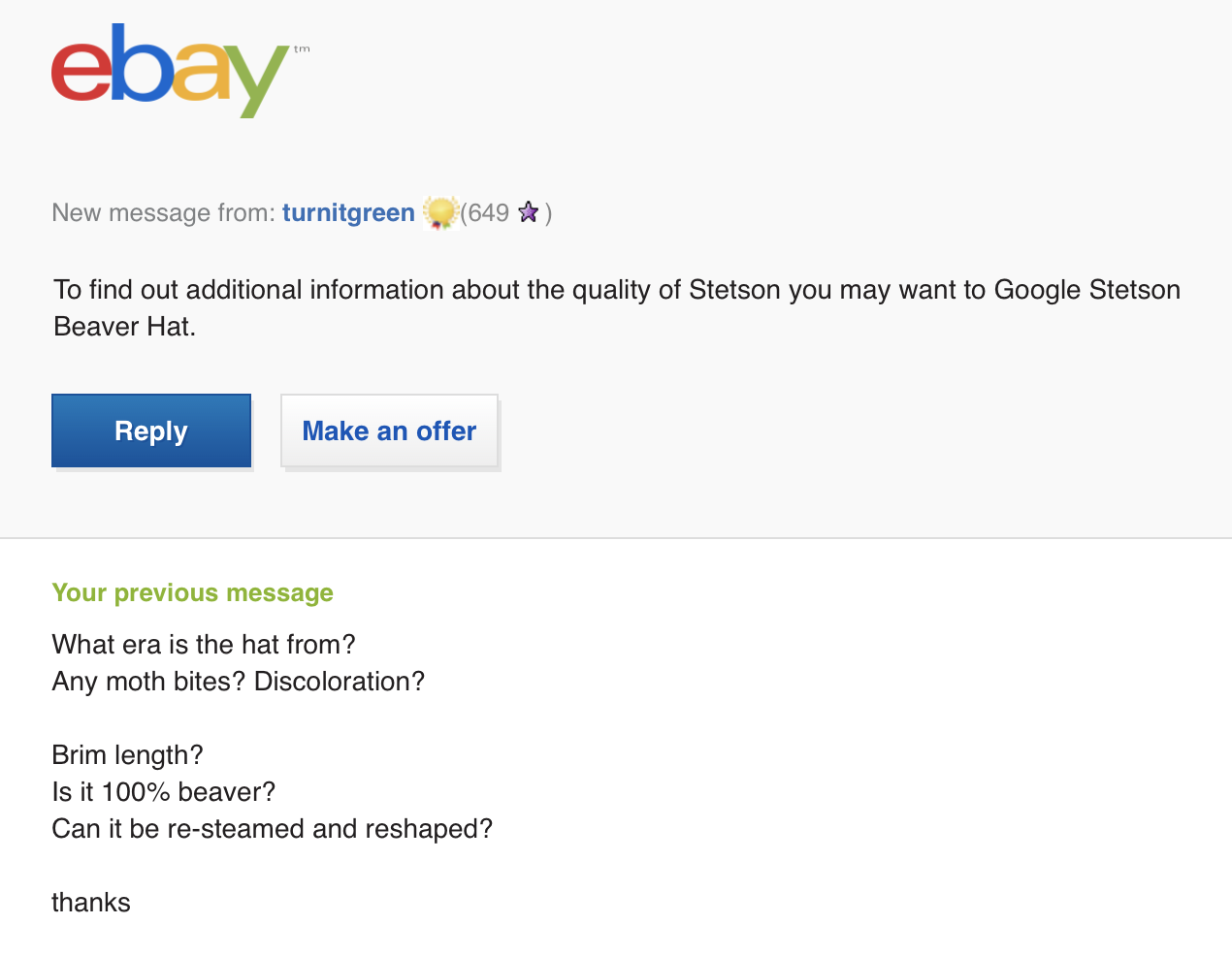Image resolution: width=1232 pixels, height=956 pixels.
Task: Click the yellow seller badge icon
Action: (x=440, y=212)
